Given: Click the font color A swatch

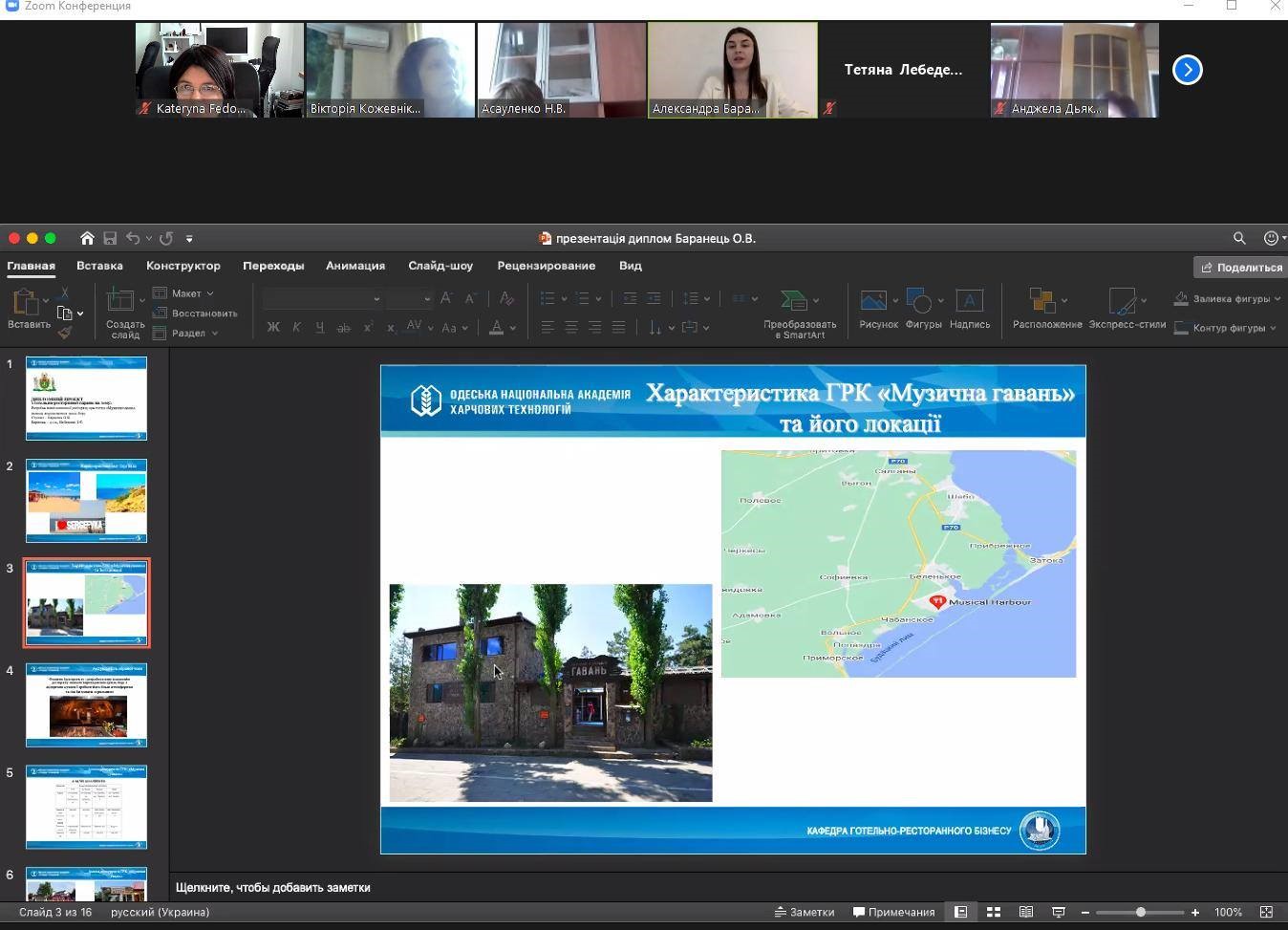Looking at the screenshot, I should (496, 327).
